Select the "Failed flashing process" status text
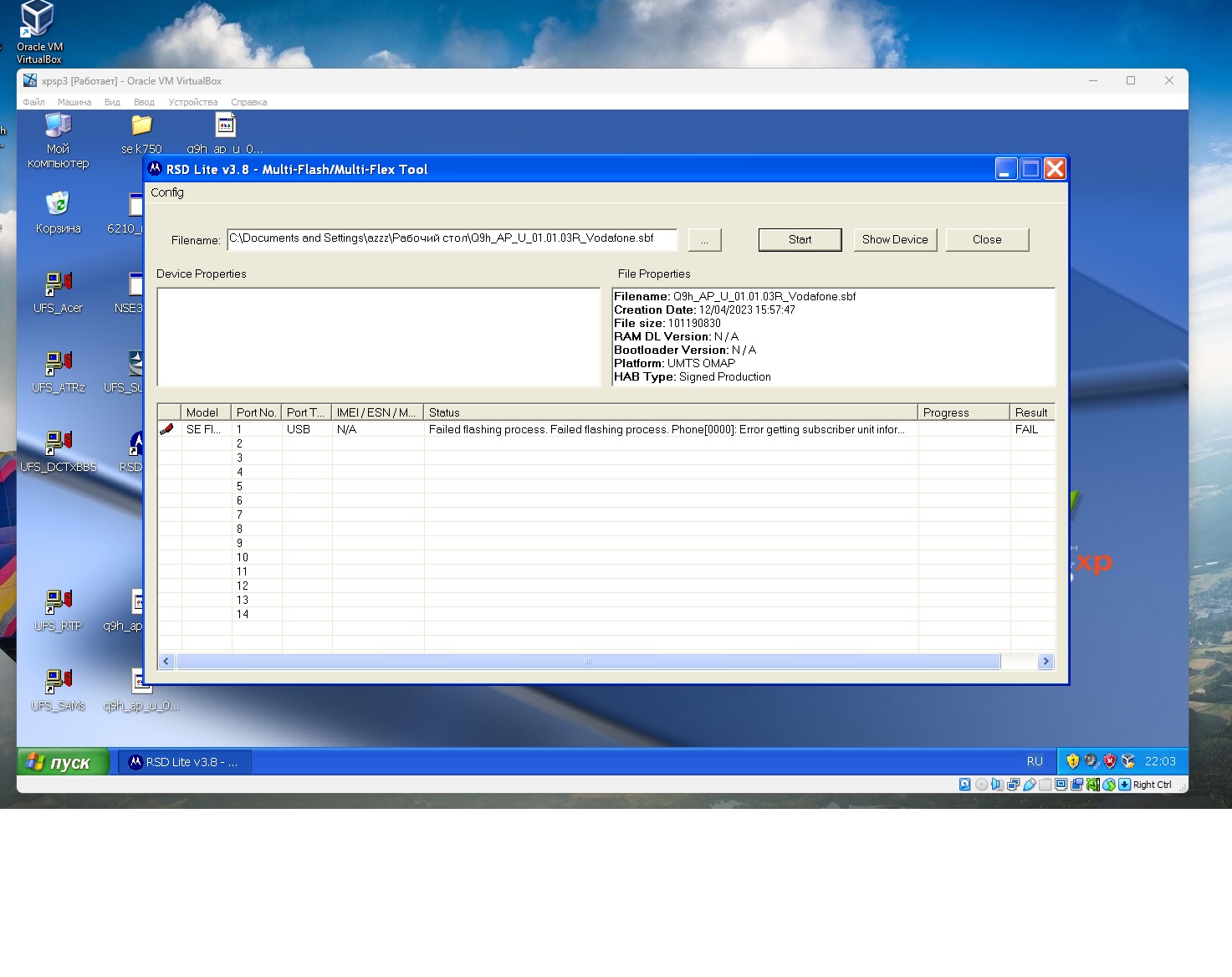 (667, 429)
